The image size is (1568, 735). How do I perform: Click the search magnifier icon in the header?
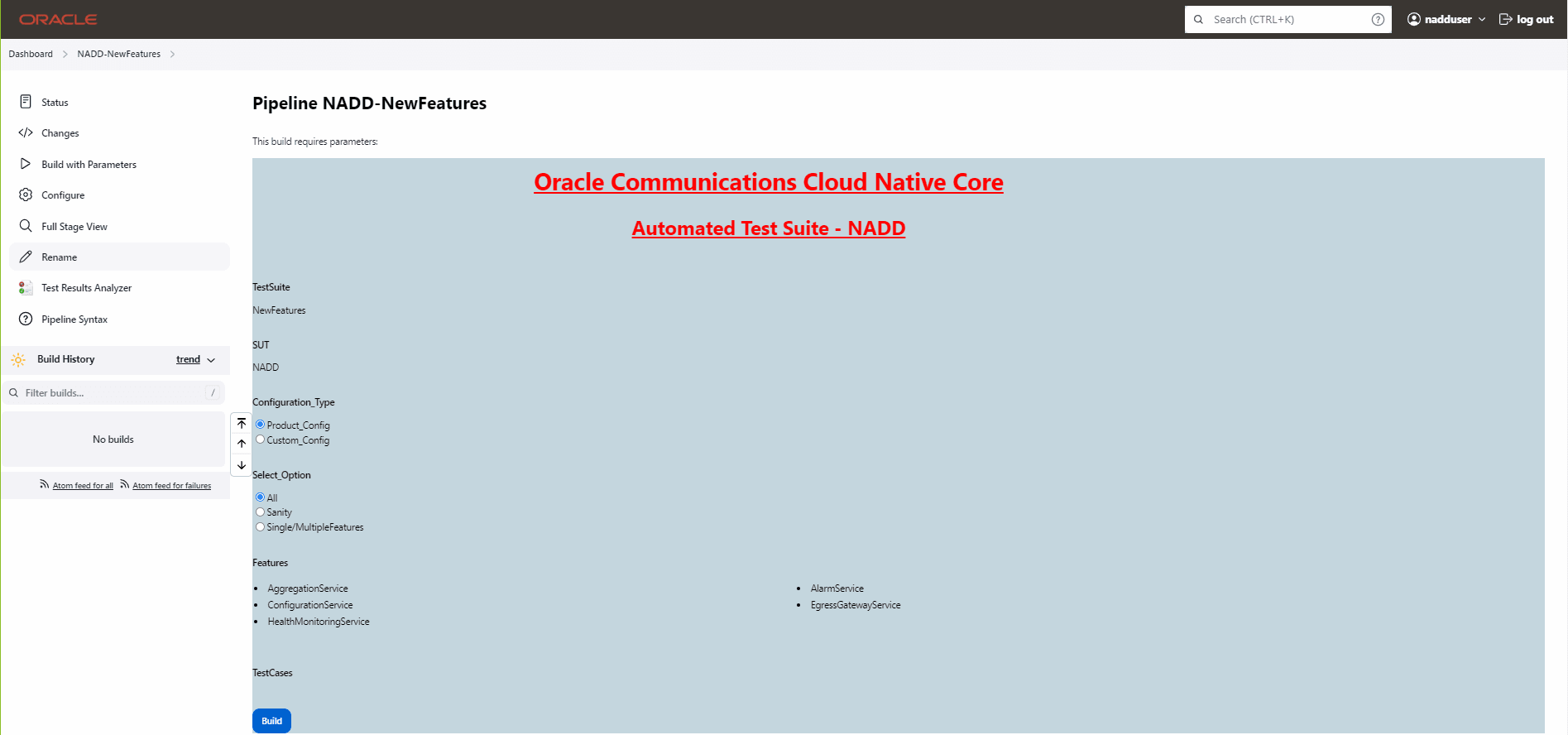(x=1198, y=19)
